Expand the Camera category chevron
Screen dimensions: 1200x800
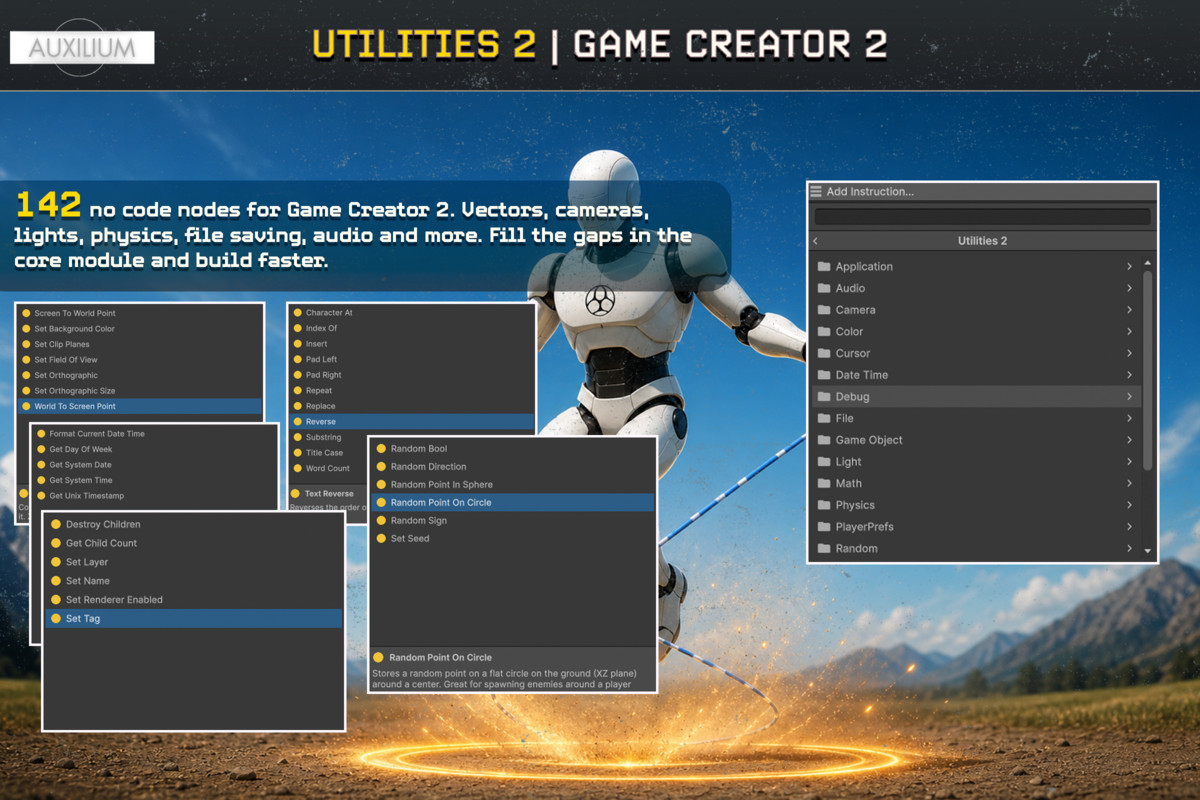click(1129, 310)
